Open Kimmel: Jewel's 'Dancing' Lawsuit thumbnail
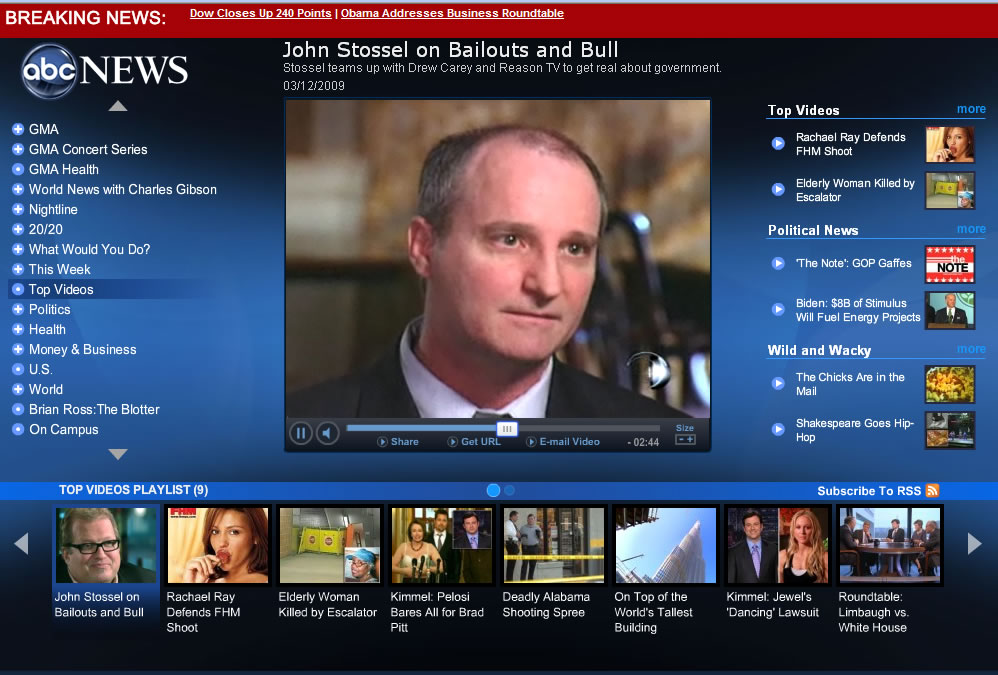Screen dimensions: 998x675 (x=778, y=545)
